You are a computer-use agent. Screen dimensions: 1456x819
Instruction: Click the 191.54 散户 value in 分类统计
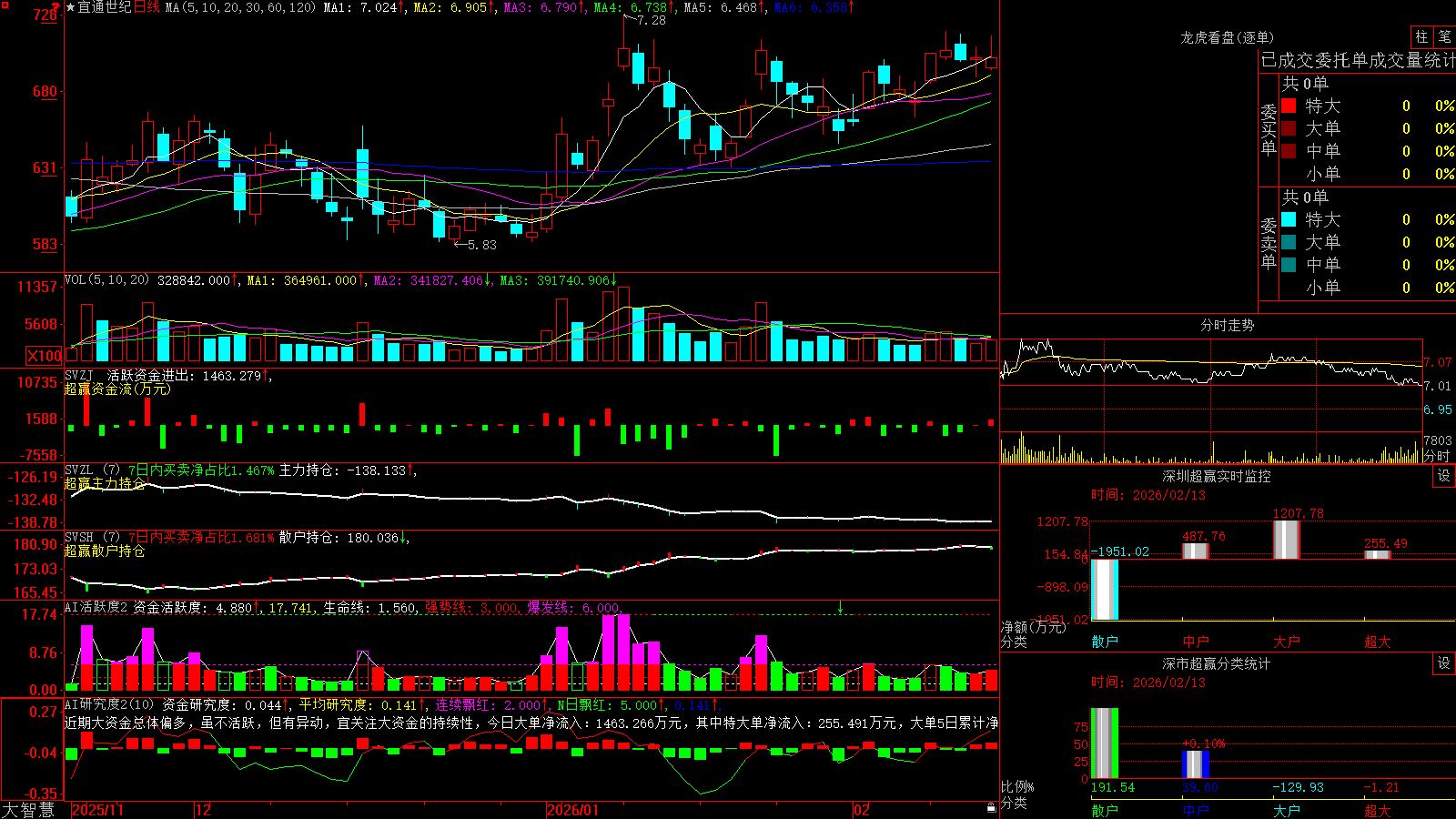1113,787
